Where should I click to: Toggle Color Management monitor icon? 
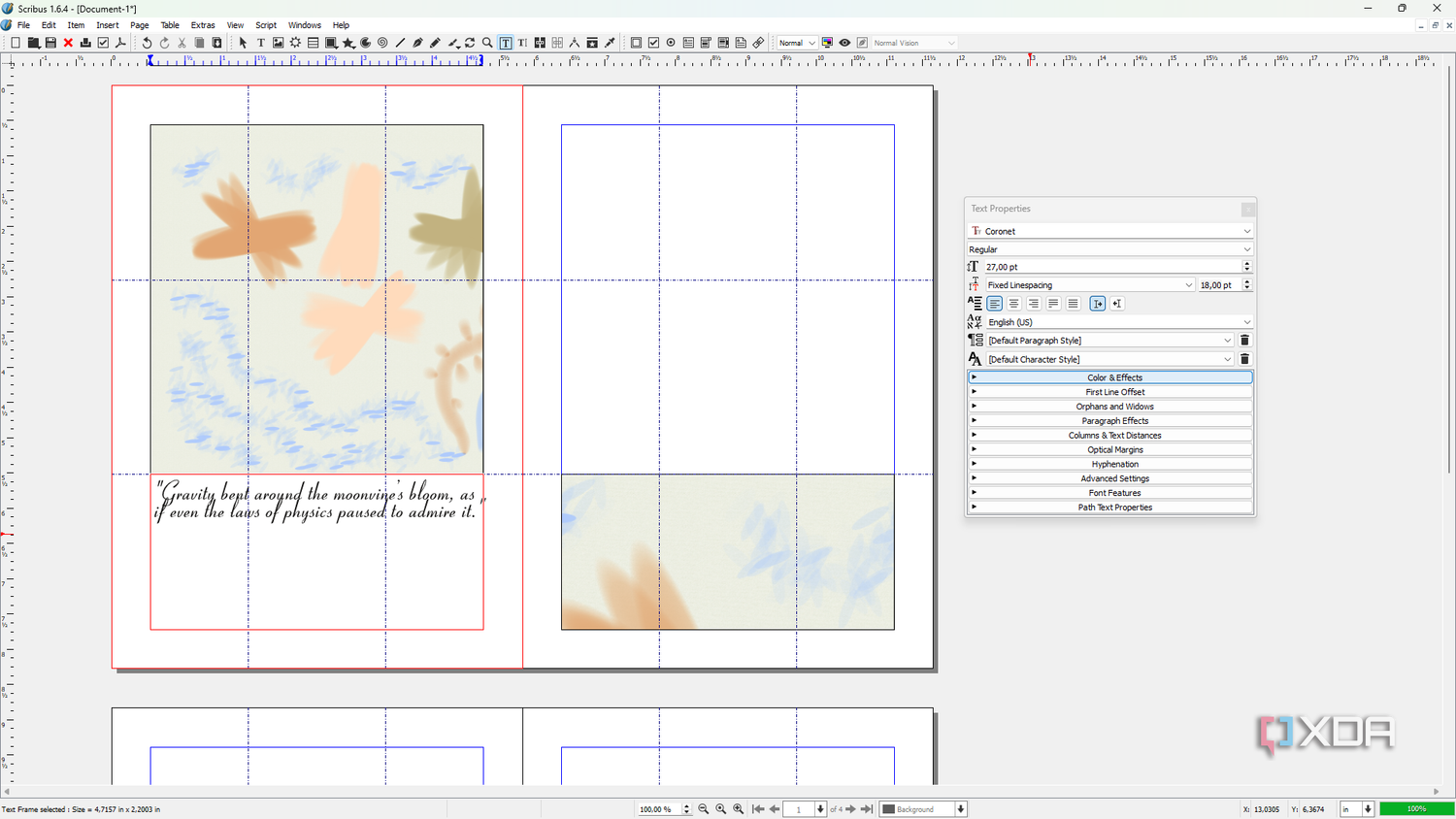(x=827, y=43)
